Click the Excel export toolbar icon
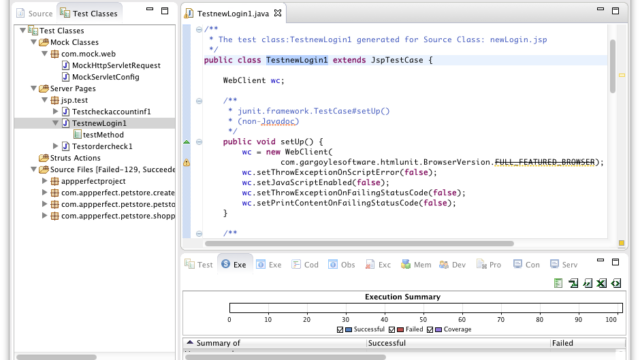Screen dimensions: 640x360 (602, 283)
